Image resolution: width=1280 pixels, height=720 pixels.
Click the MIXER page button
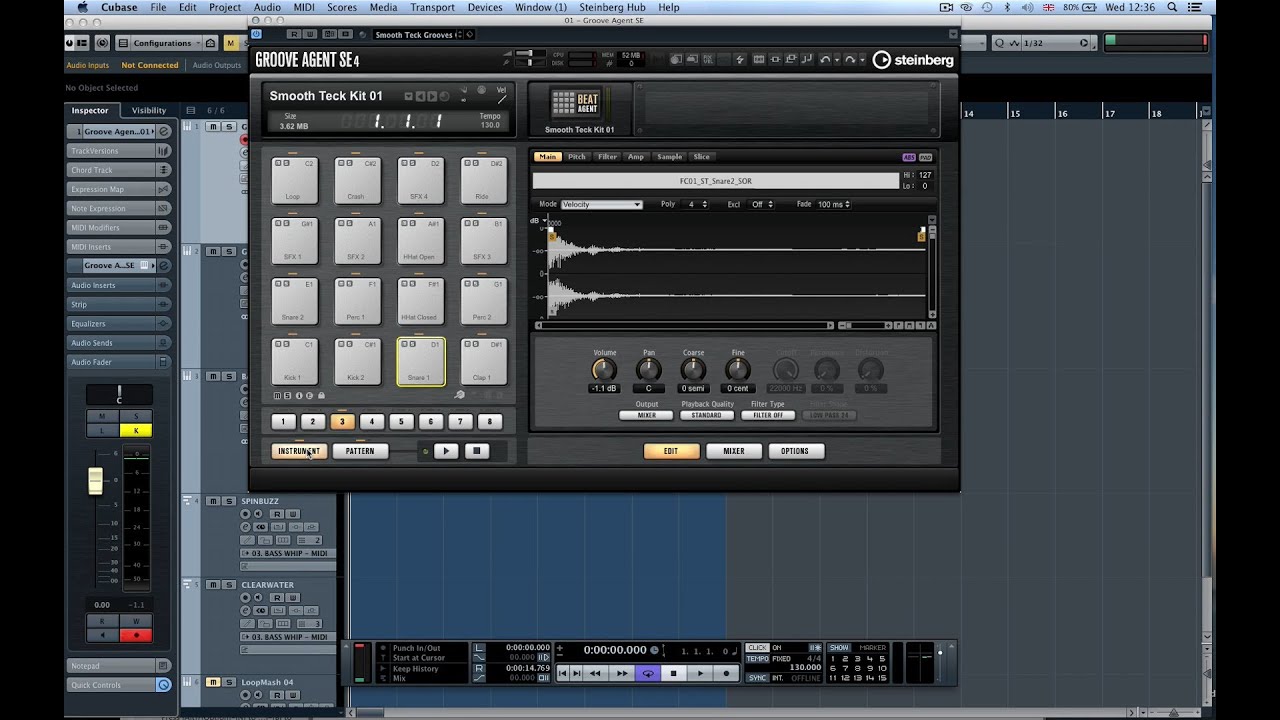pyautogui.click(x=733, y=451)
